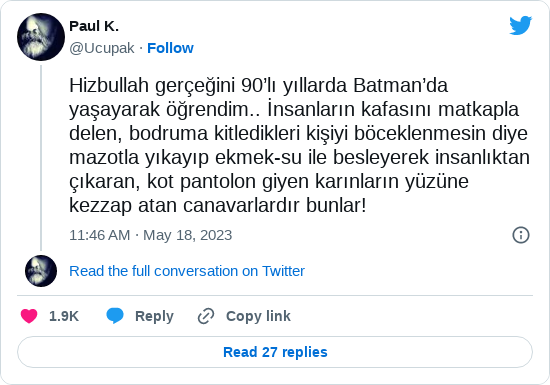Image resolution: width=550 pixels, height=385 pixels.
Task: Click the Copy link label
Action: [x=258, y=316]
